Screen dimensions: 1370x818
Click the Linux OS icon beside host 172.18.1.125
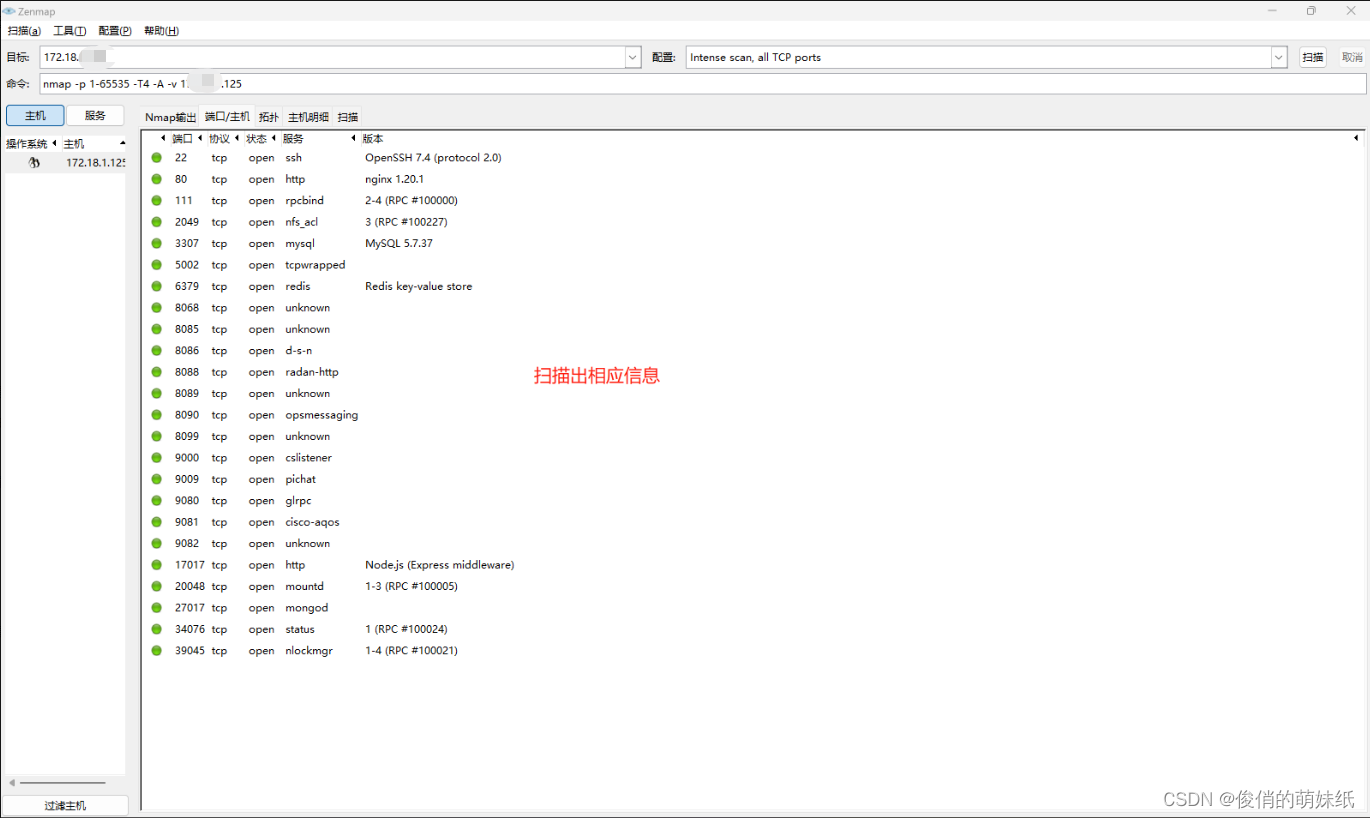click(x=34, y=162)
